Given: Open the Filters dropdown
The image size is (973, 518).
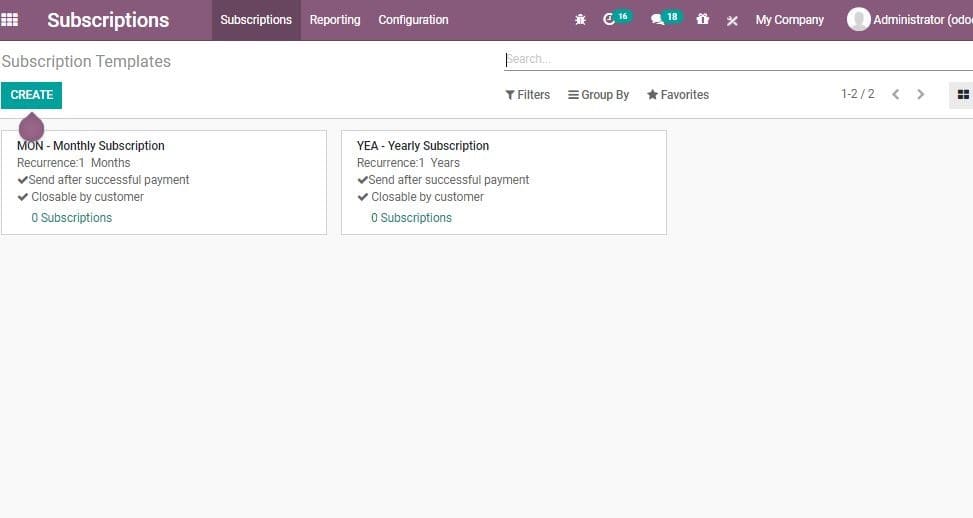Looking at the screenshot, I should click(x=527, y=95).
